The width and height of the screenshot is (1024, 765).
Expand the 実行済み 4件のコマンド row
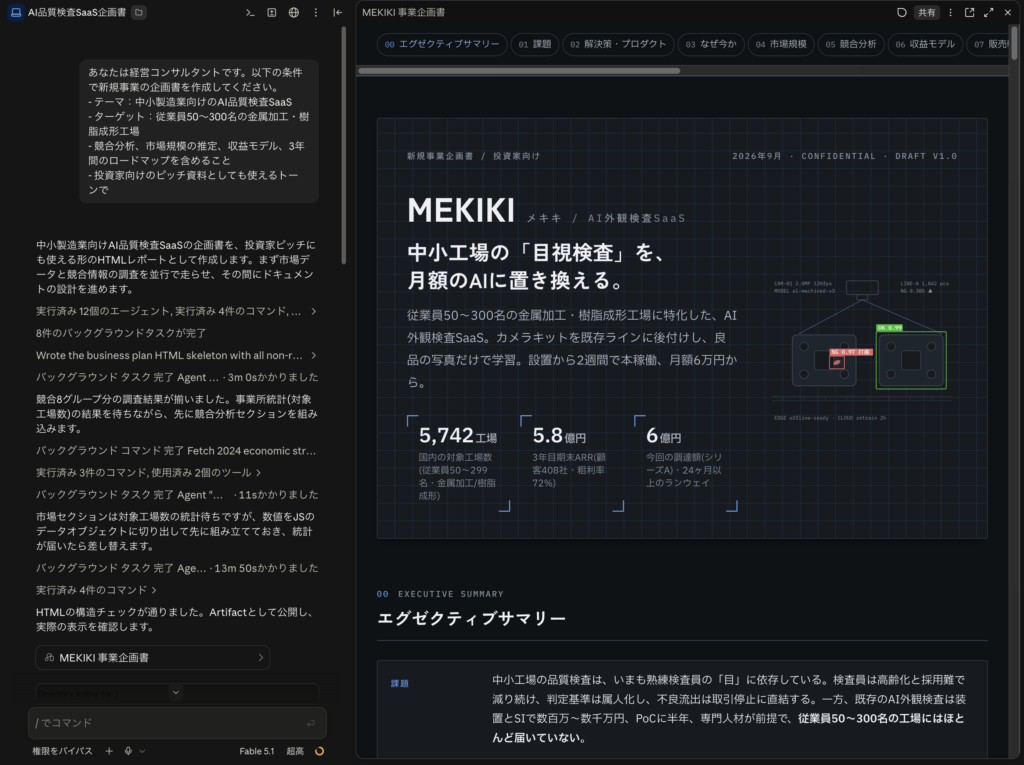click(x=97, y=590)
